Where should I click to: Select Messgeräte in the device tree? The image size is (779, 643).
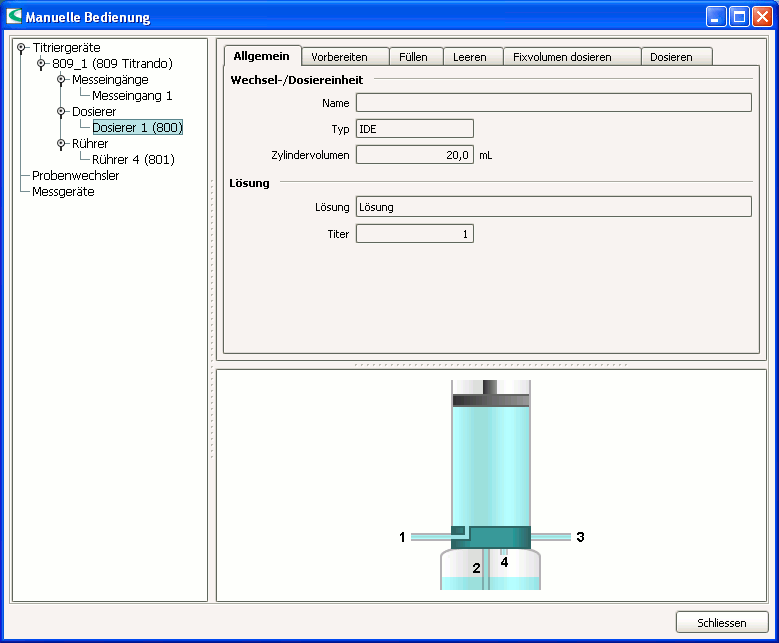coord(63,192)
